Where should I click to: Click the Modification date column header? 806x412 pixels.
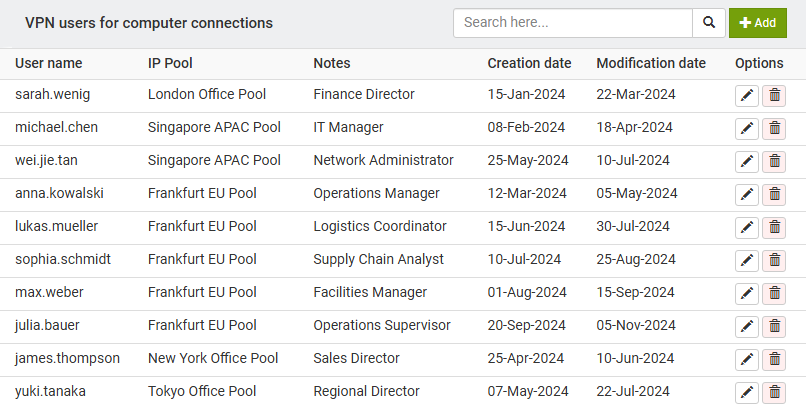[x=651, y=63]
